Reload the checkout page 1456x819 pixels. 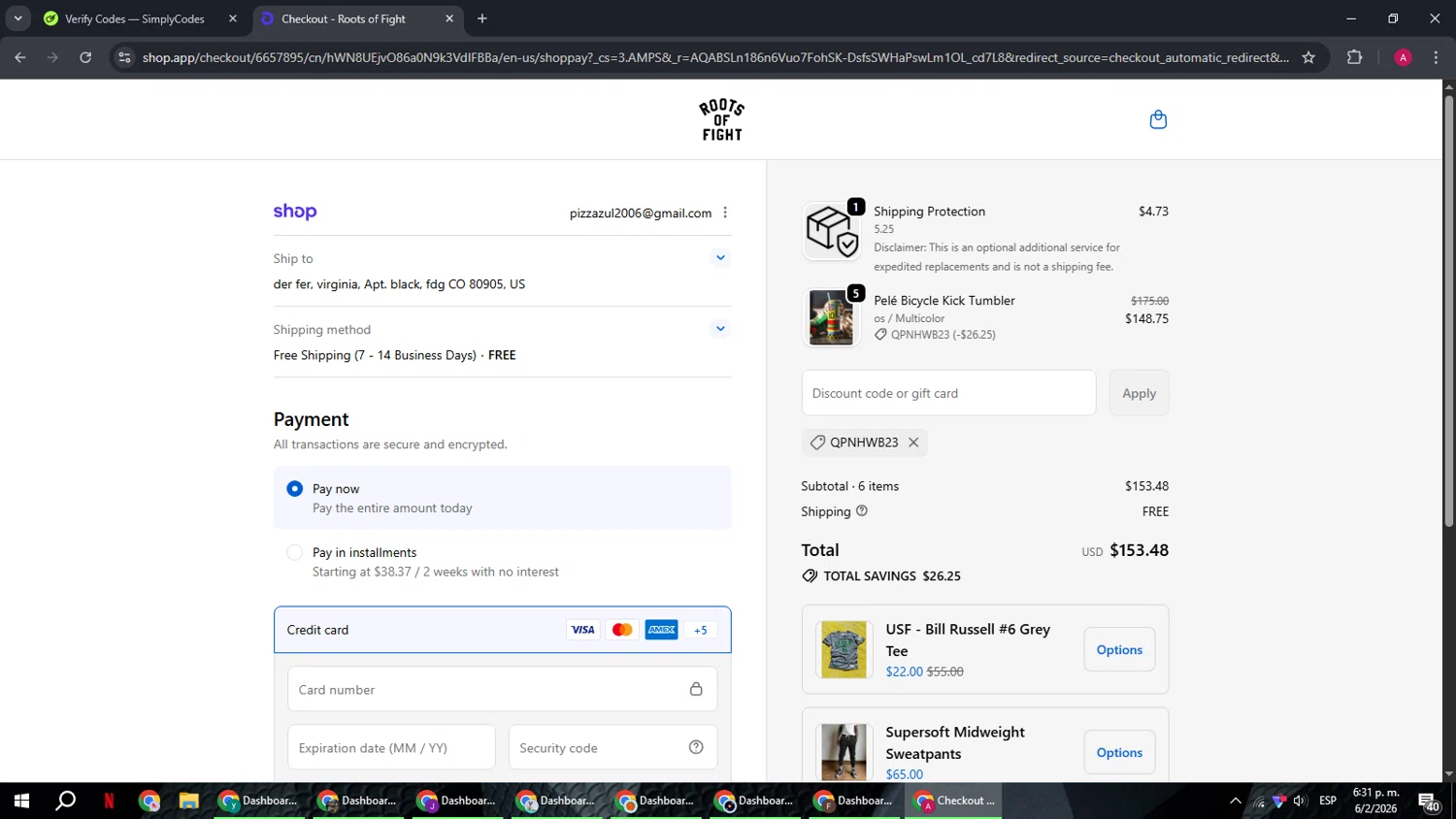[x=85, y=57]
